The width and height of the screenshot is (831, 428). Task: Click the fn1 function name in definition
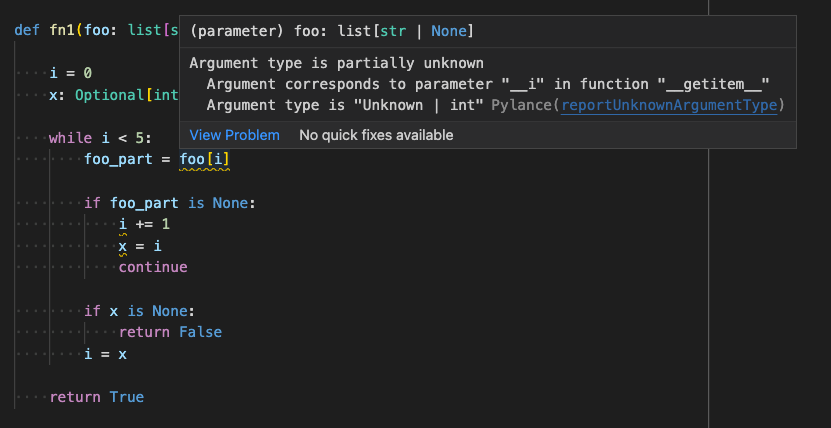(63, 30)
